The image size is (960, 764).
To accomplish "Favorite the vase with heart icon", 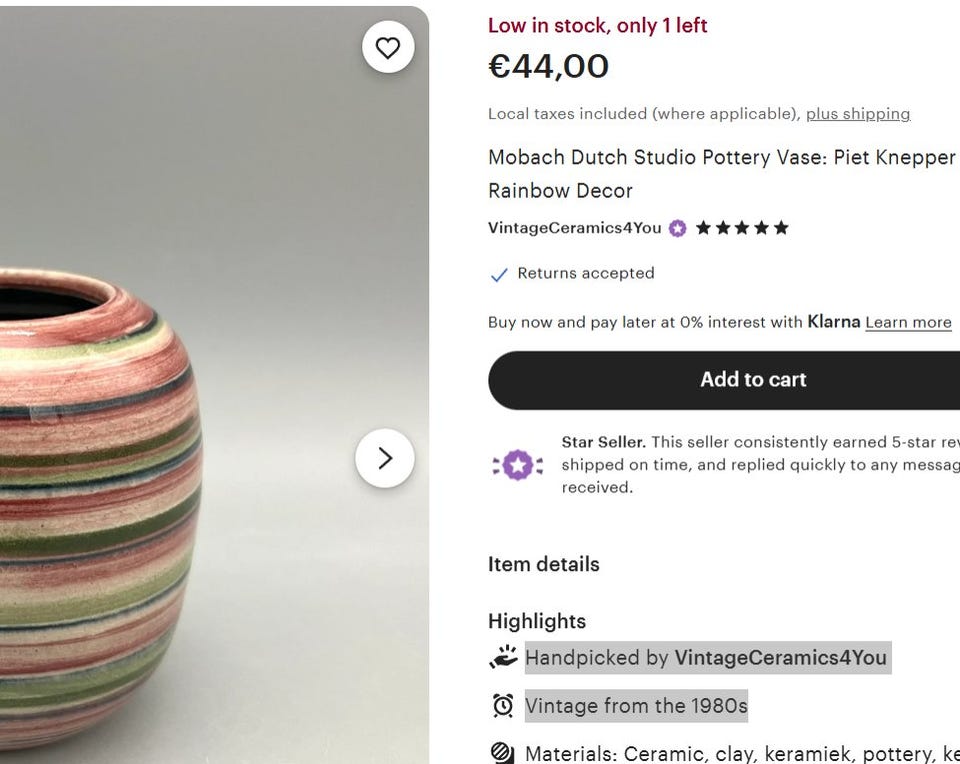I will click(x=388, y=47).
